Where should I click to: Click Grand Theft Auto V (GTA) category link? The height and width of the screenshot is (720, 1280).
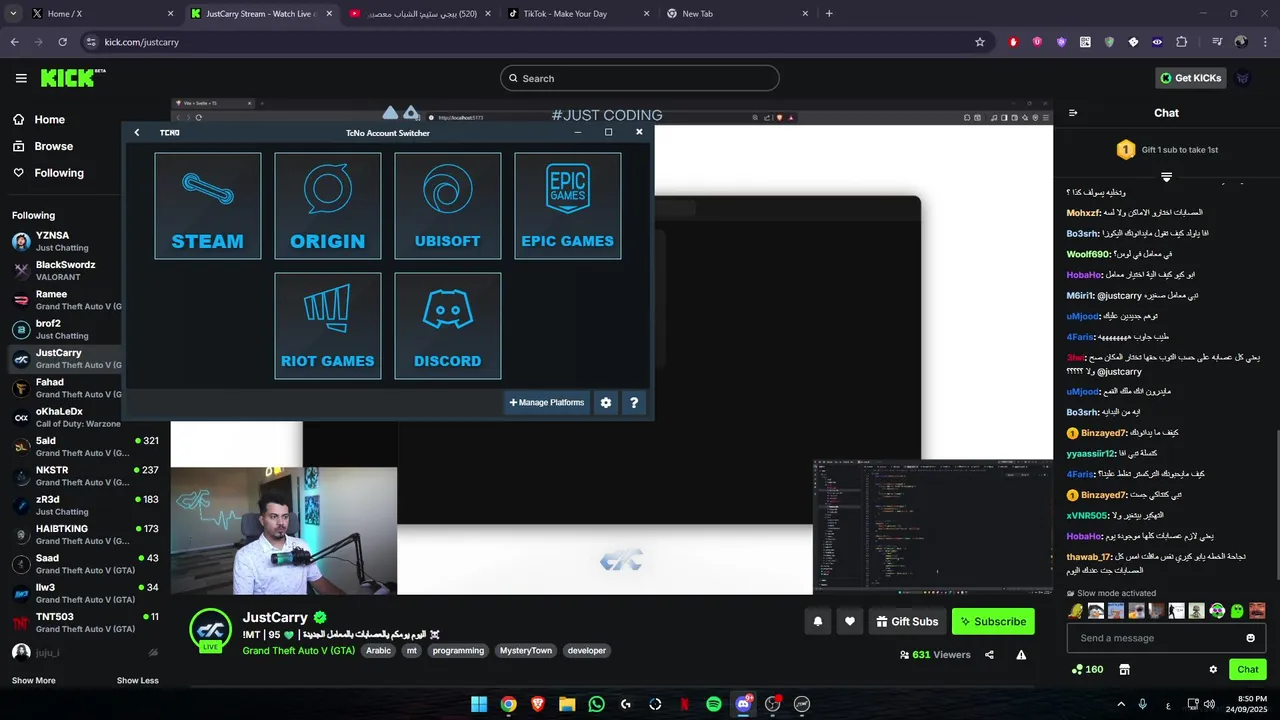point(298,651)
